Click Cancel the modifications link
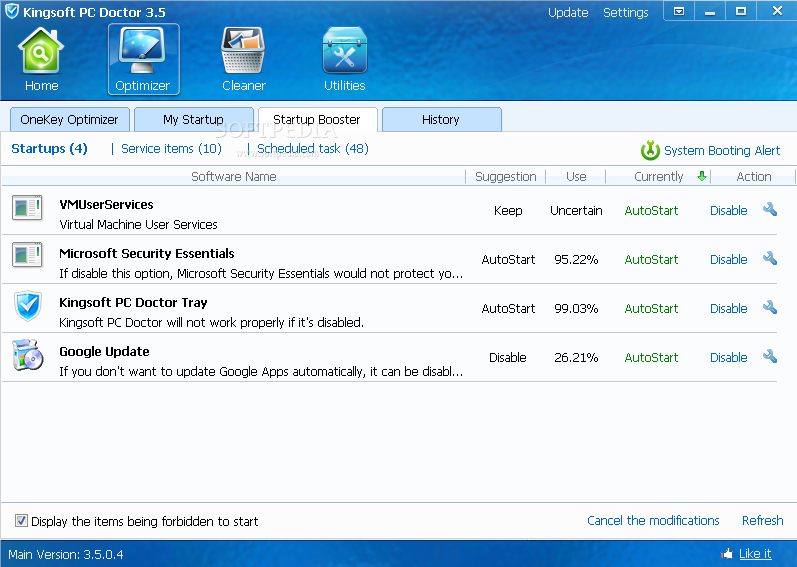This screenshot has height=567, width=797. click(653, 520)
